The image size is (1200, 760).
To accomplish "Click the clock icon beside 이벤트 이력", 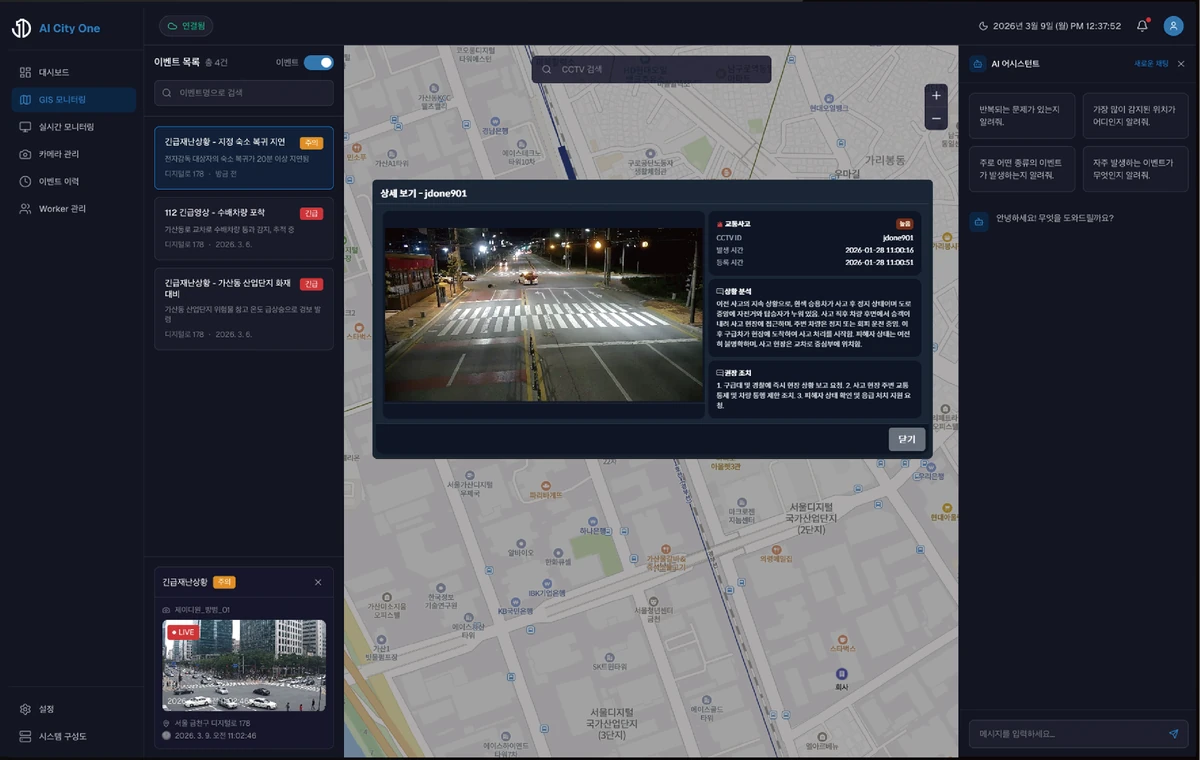I will tap(26, 181).
